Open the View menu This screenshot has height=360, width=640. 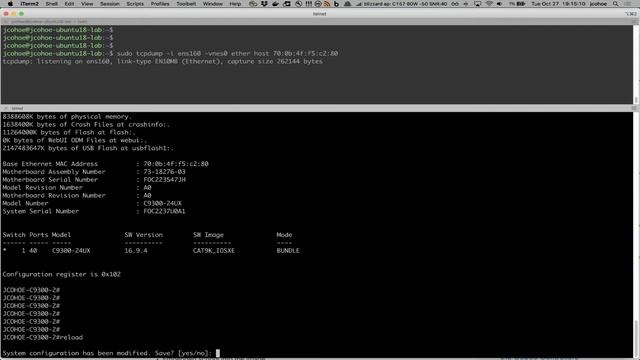click(87, 4)
